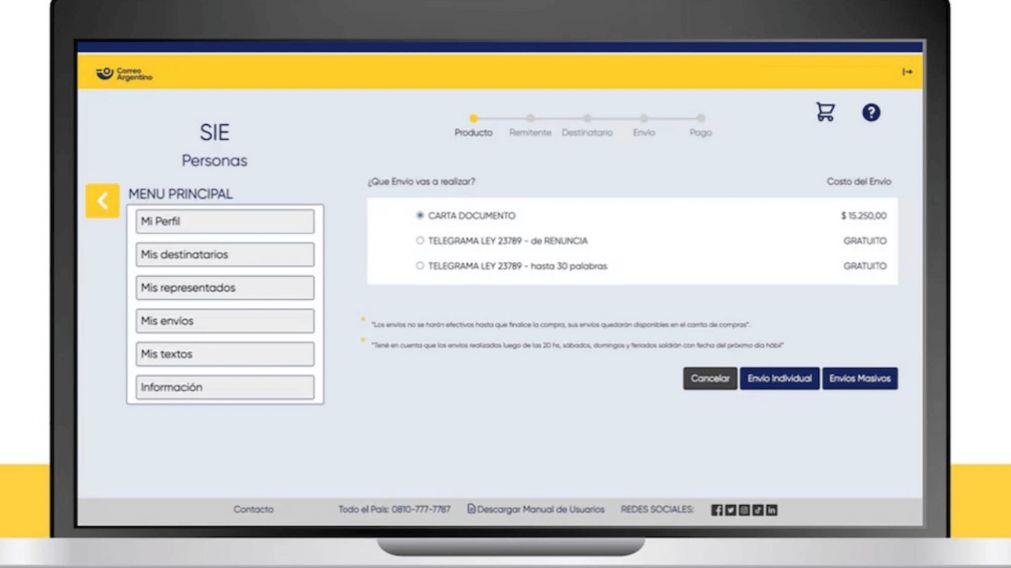Open LinkedIn social link in footer
The width and height of the screenshot is (1011, 568).
[x=771, y=510]
